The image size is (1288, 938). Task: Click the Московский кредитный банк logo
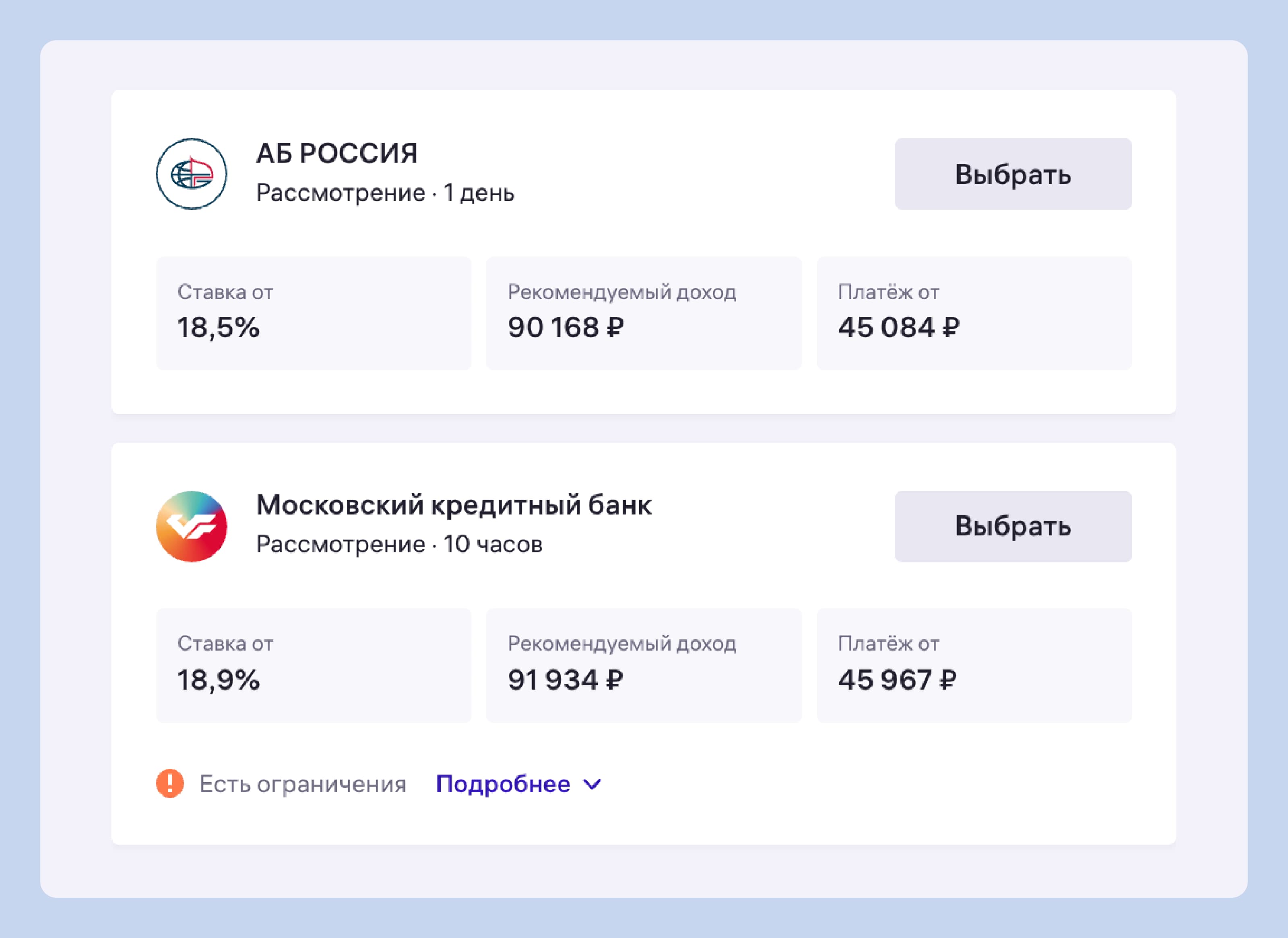(192, 526)
